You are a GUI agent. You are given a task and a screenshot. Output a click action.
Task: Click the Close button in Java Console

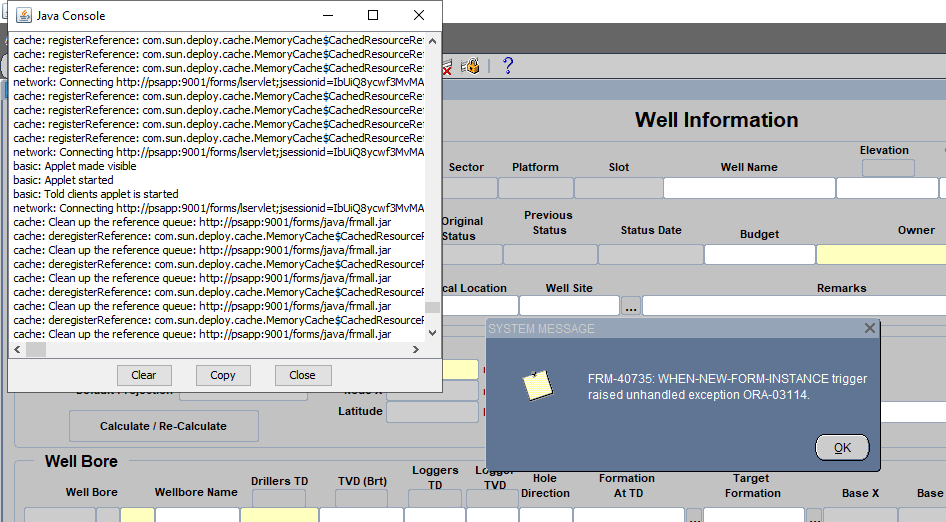[x=302, y=375]
